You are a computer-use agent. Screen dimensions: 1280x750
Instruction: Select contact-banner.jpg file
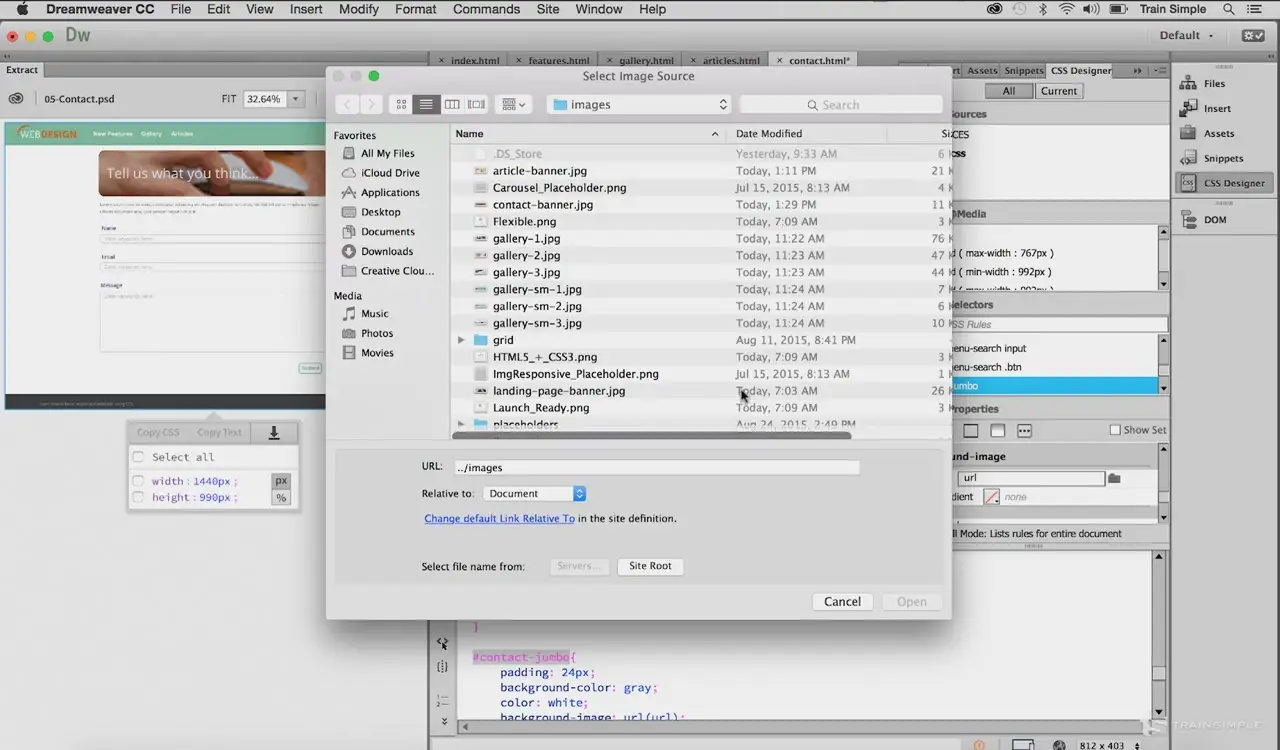tap(543, 205)
